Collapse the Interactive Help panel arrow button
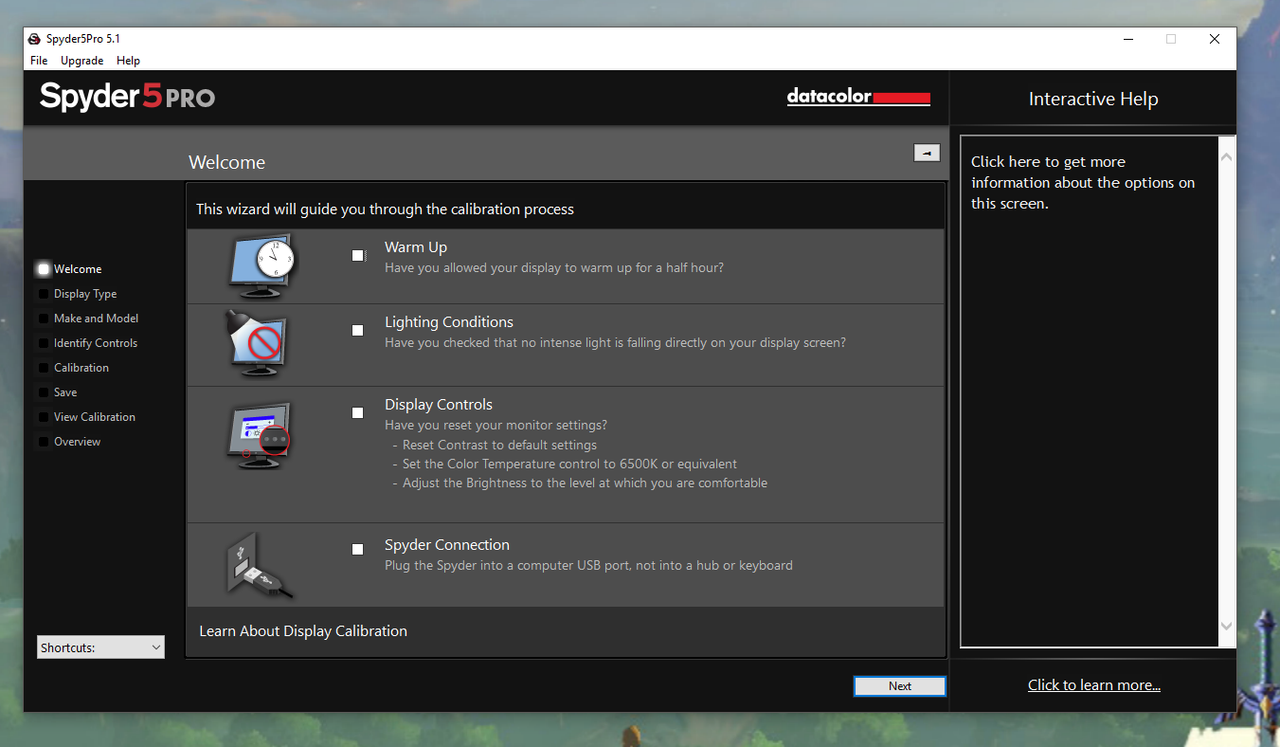1280x747 pixels. tap(927, 152)
